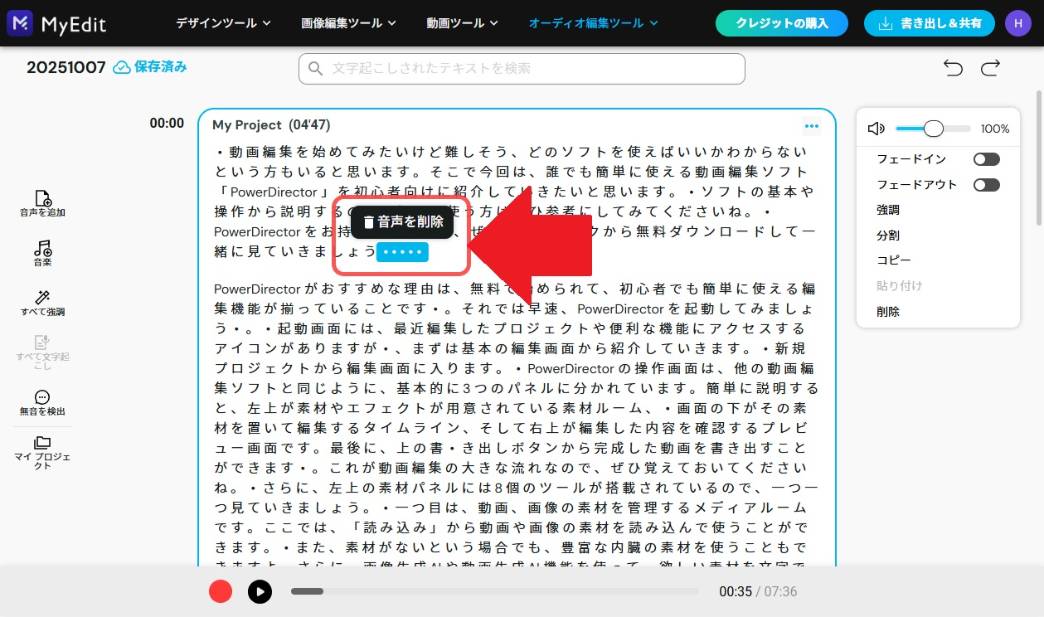Click inside the transcript search field

click(x=520, y=69)
